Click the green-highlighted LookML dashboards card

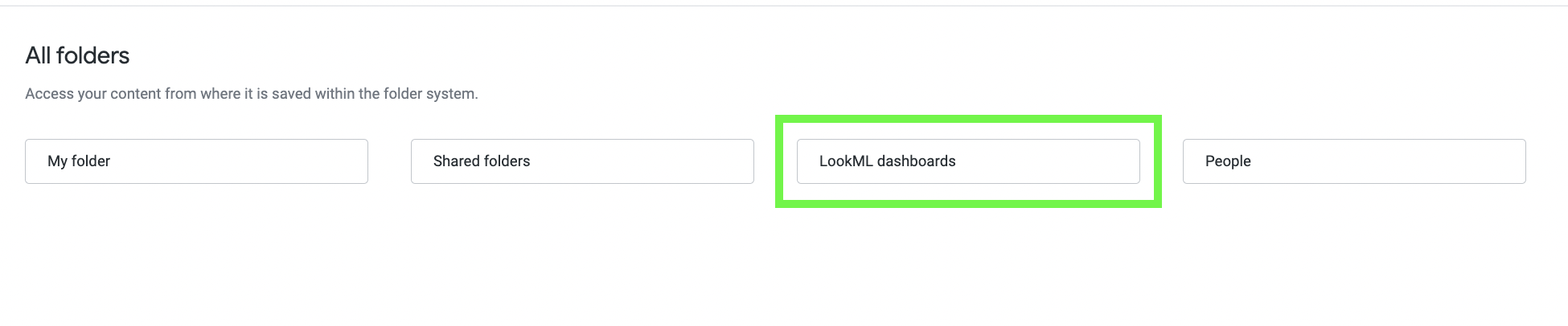[968, 161]
